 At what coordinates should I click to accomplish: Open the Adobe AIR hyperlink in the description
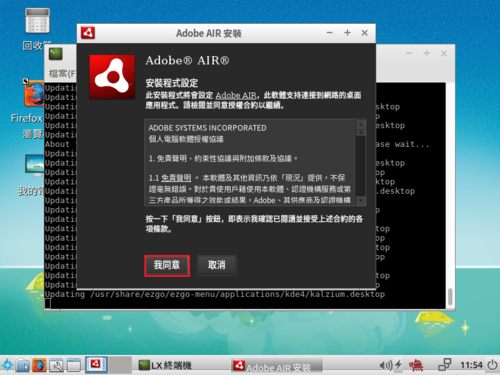[x=236, y=95]
